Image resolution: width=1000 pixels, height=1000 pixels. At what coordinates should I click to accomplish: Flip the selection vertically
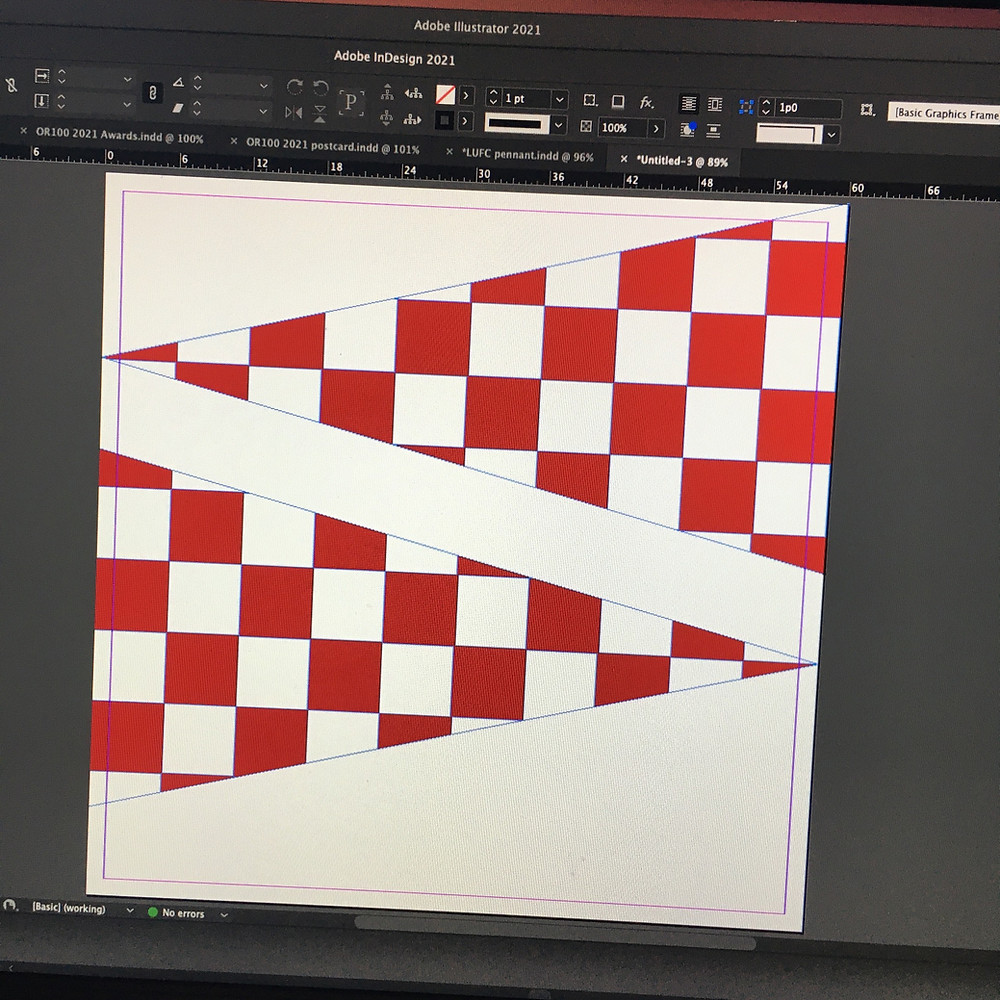pyautogui.click(x=320, y=114)
